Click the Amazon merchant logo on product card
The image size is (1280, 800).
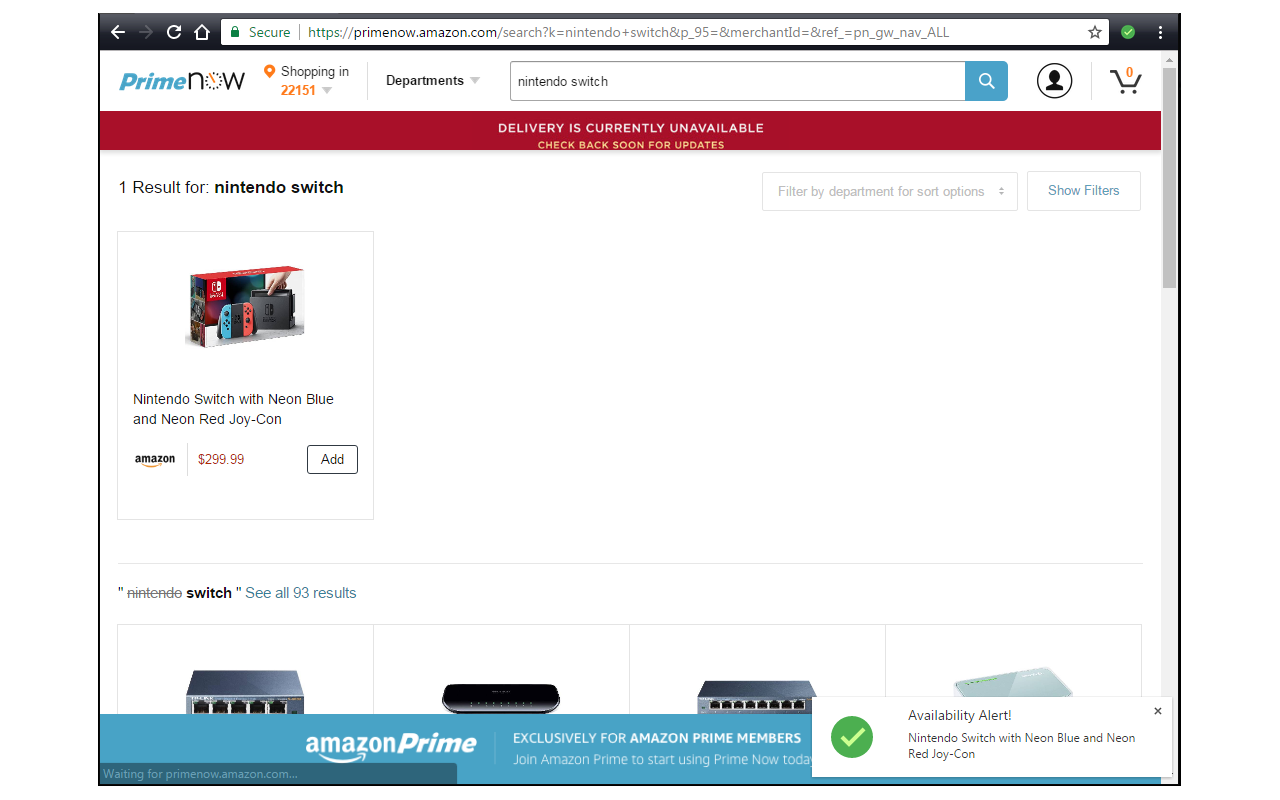[x=155, y=460]
